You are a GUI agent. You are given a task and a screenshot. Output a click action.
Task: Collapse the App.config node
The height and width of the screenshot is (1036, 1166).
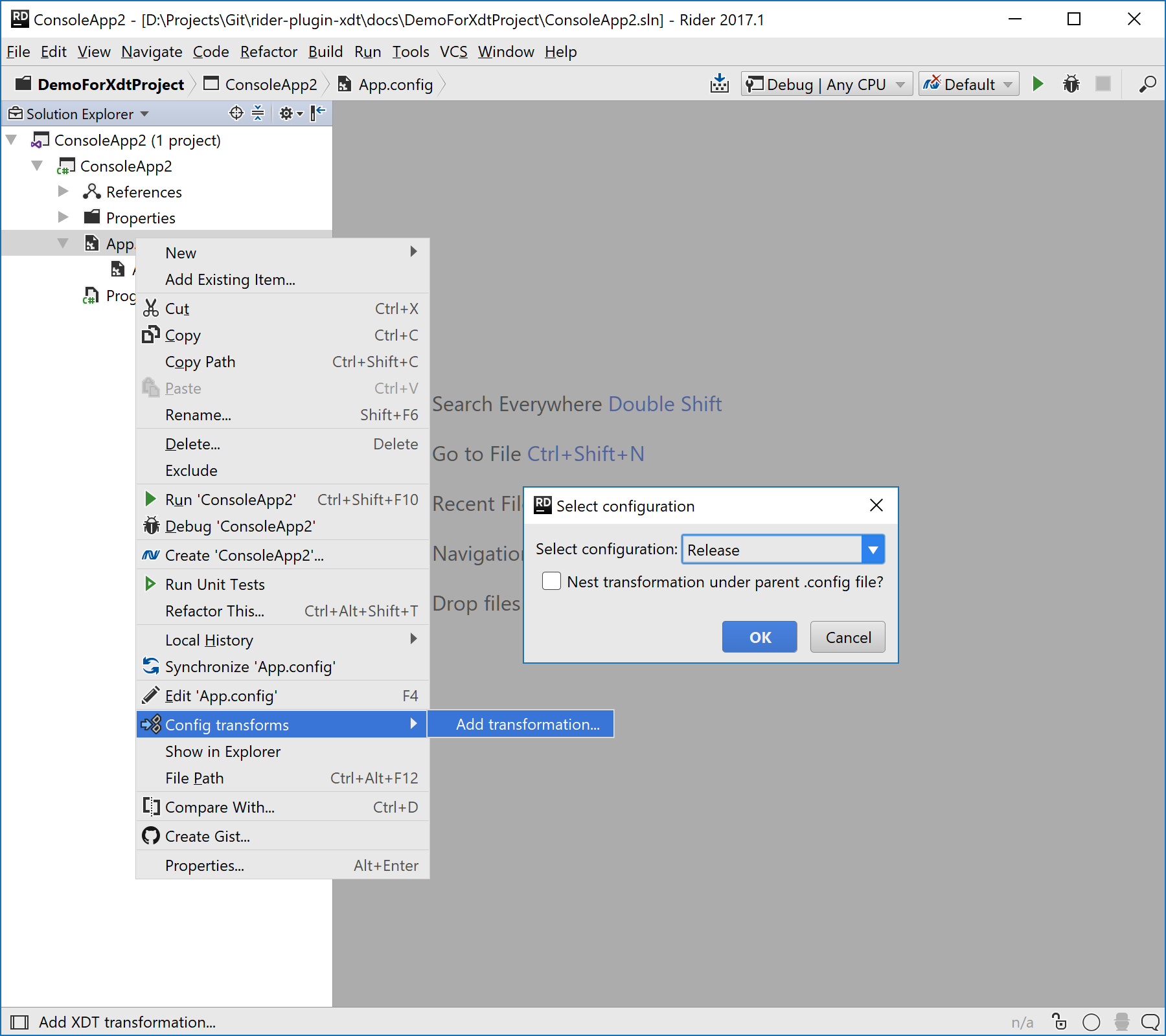point(63,243)
